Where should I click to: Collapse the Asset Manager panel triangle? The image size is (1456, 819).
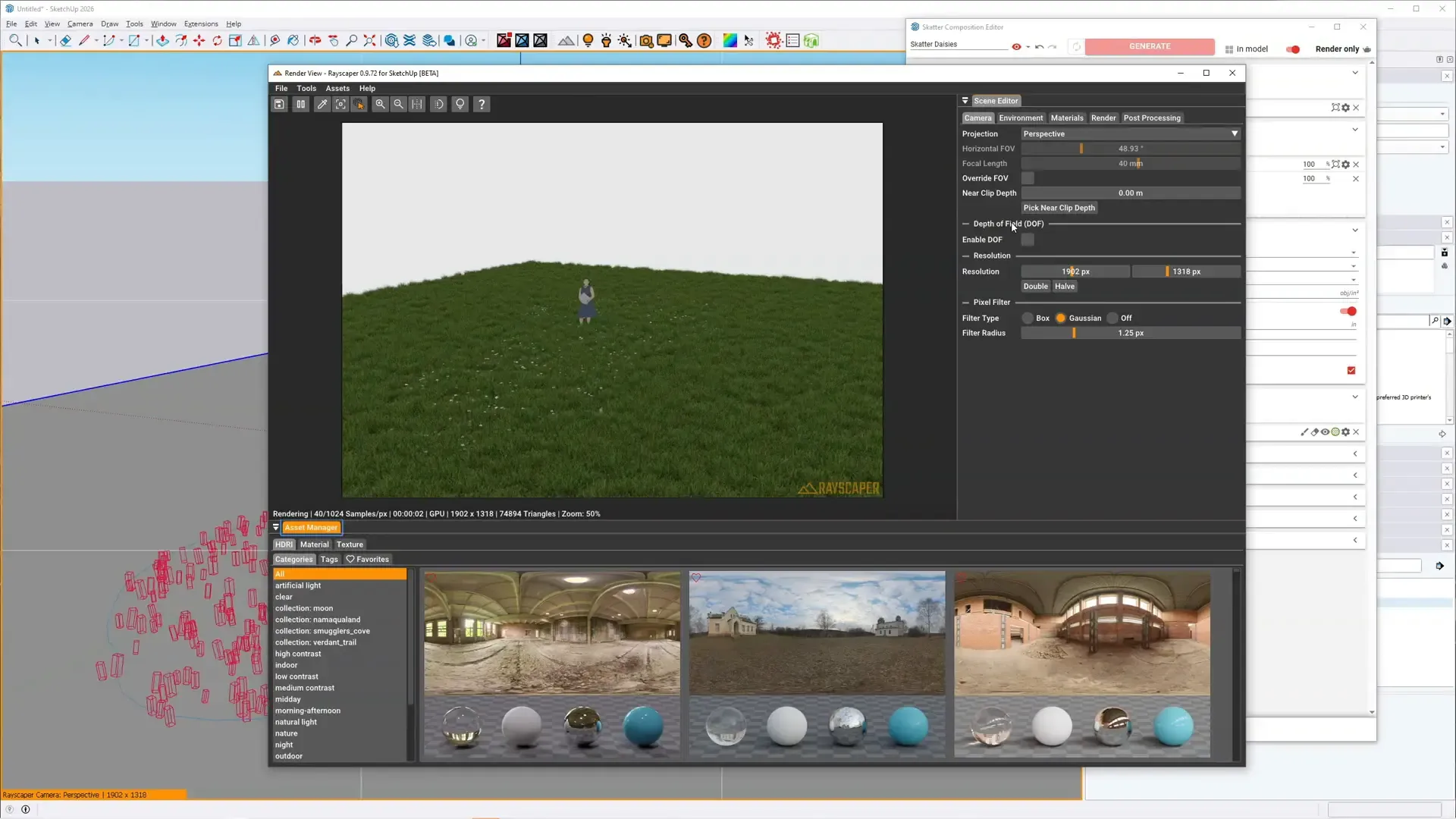coord(276,528)
